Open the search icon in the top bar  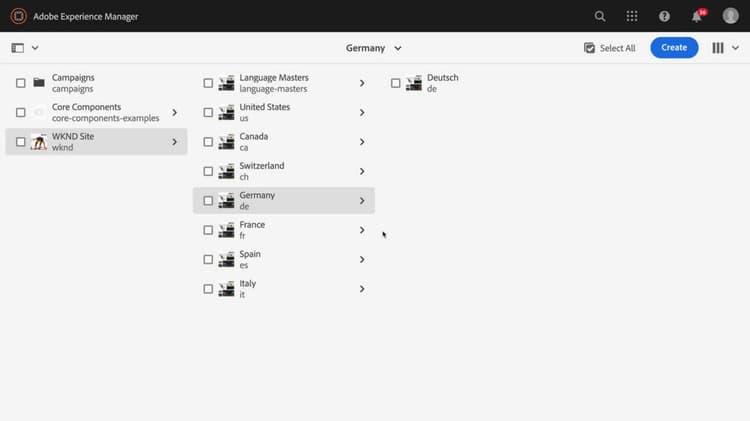click(600, 16)
